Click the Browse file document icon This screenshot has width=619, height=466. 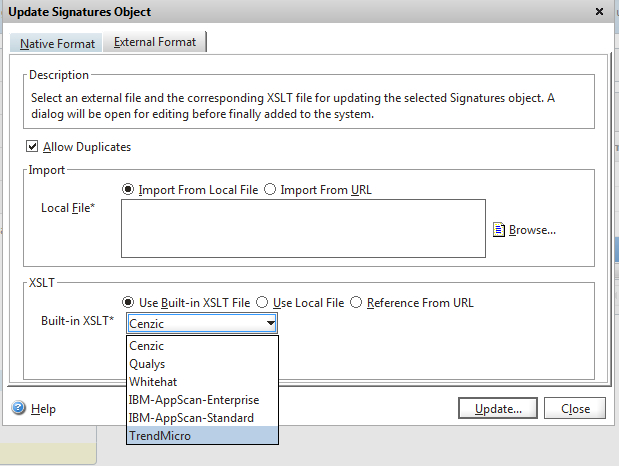pos(499,230)
